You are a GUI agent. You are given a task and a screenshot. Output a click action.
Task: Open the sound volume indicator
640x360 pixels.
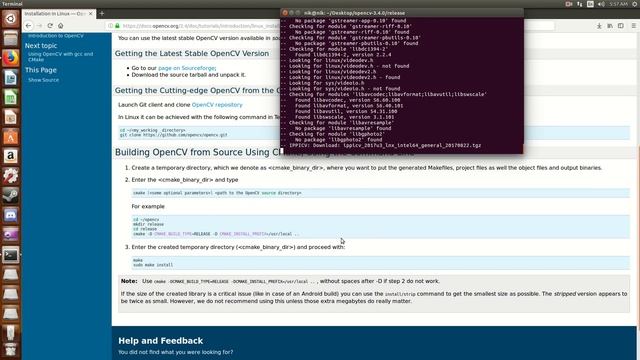(601, 4)
